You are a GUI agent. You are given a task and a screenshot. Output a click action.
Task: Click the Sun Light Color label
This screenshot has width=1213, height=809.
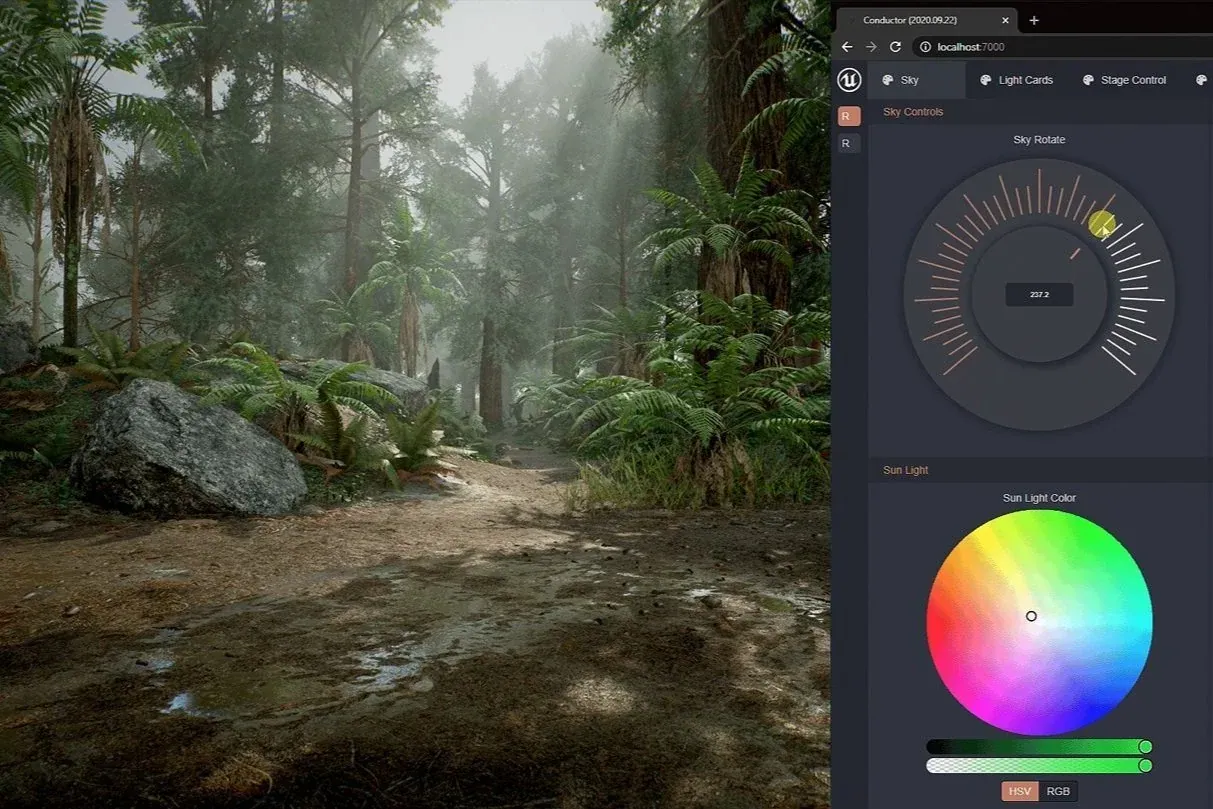coord(1039,498)
